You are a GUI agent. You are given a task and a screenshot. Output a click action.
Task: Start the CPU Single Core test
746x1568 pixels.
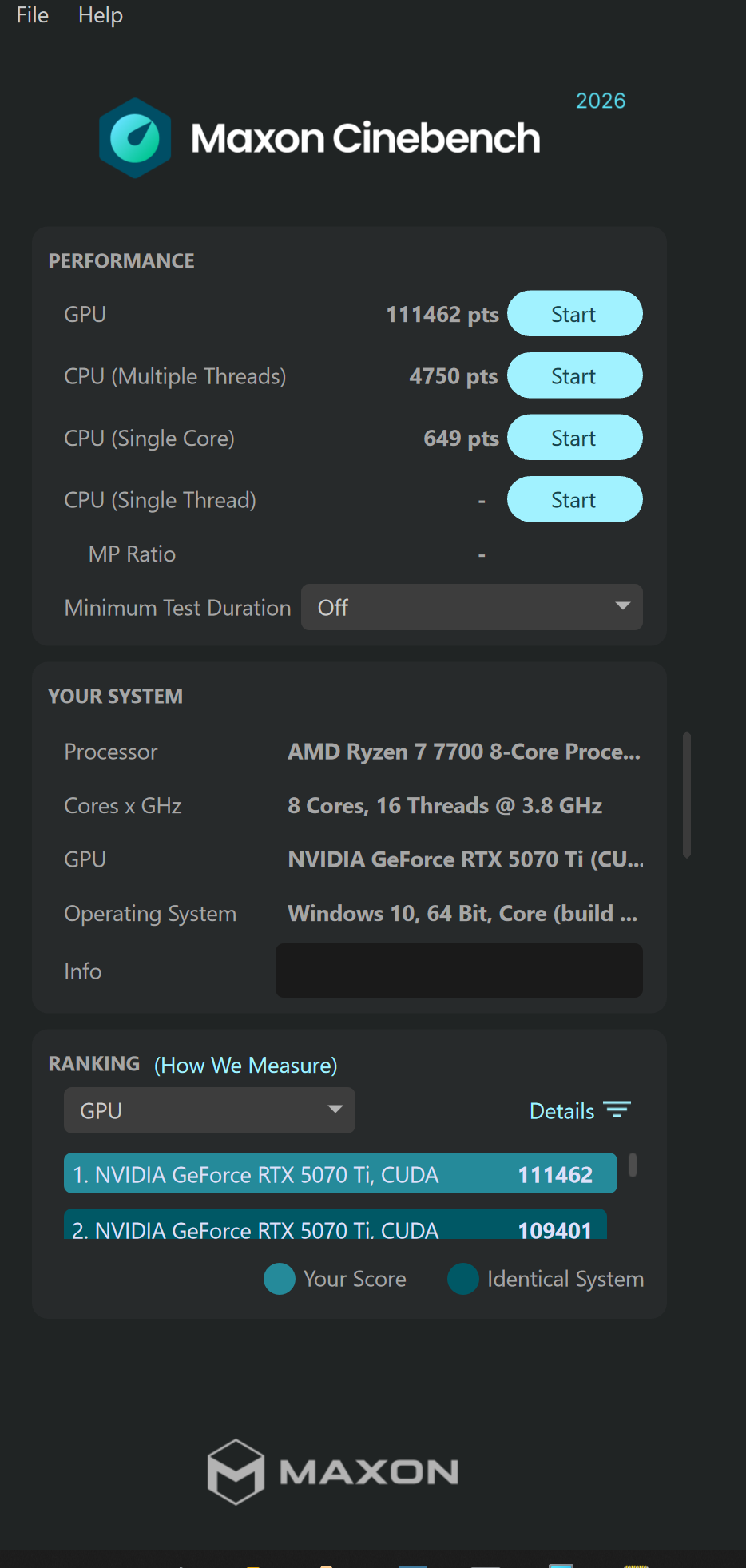point(574,438)
